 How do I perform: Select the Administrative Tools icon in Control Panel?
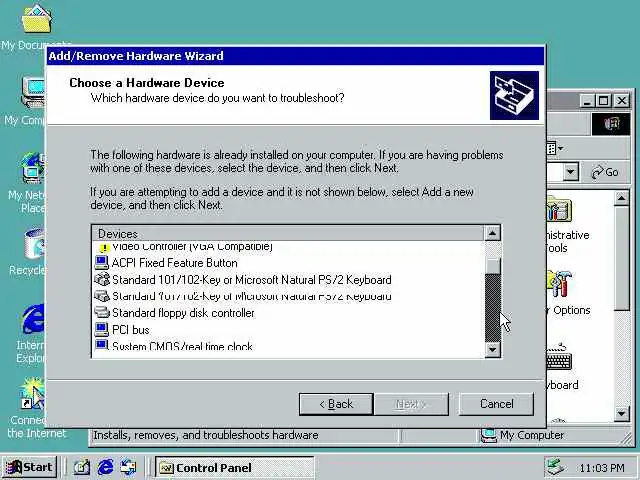point(558,210)
